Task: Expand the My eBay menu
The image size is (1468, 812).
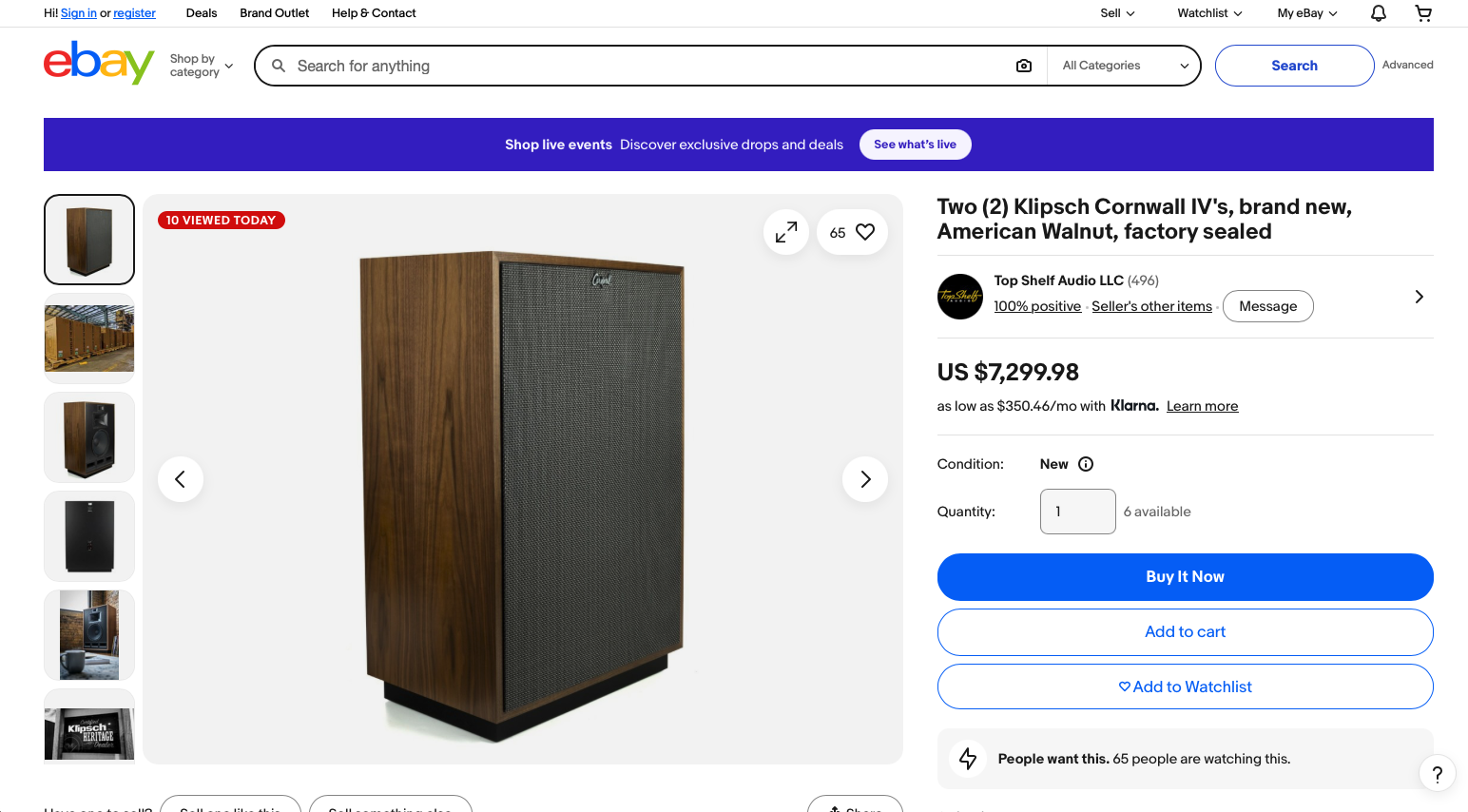Action: click(1307, 13)
